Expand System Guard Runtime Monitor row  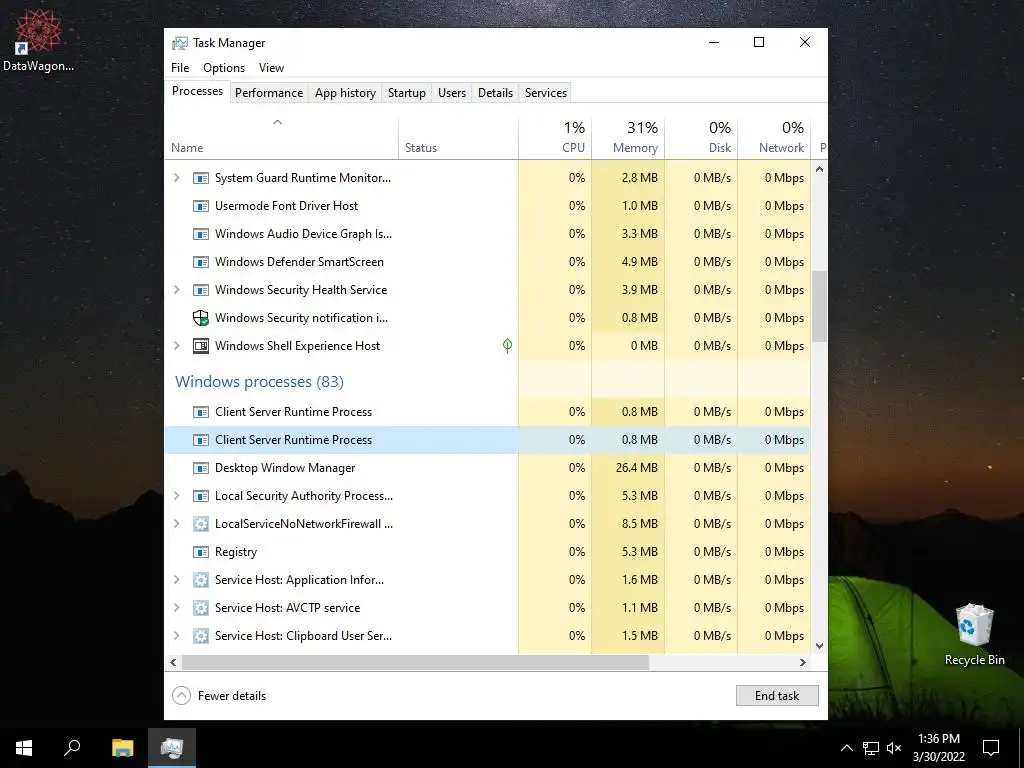(x=176, y=178)
